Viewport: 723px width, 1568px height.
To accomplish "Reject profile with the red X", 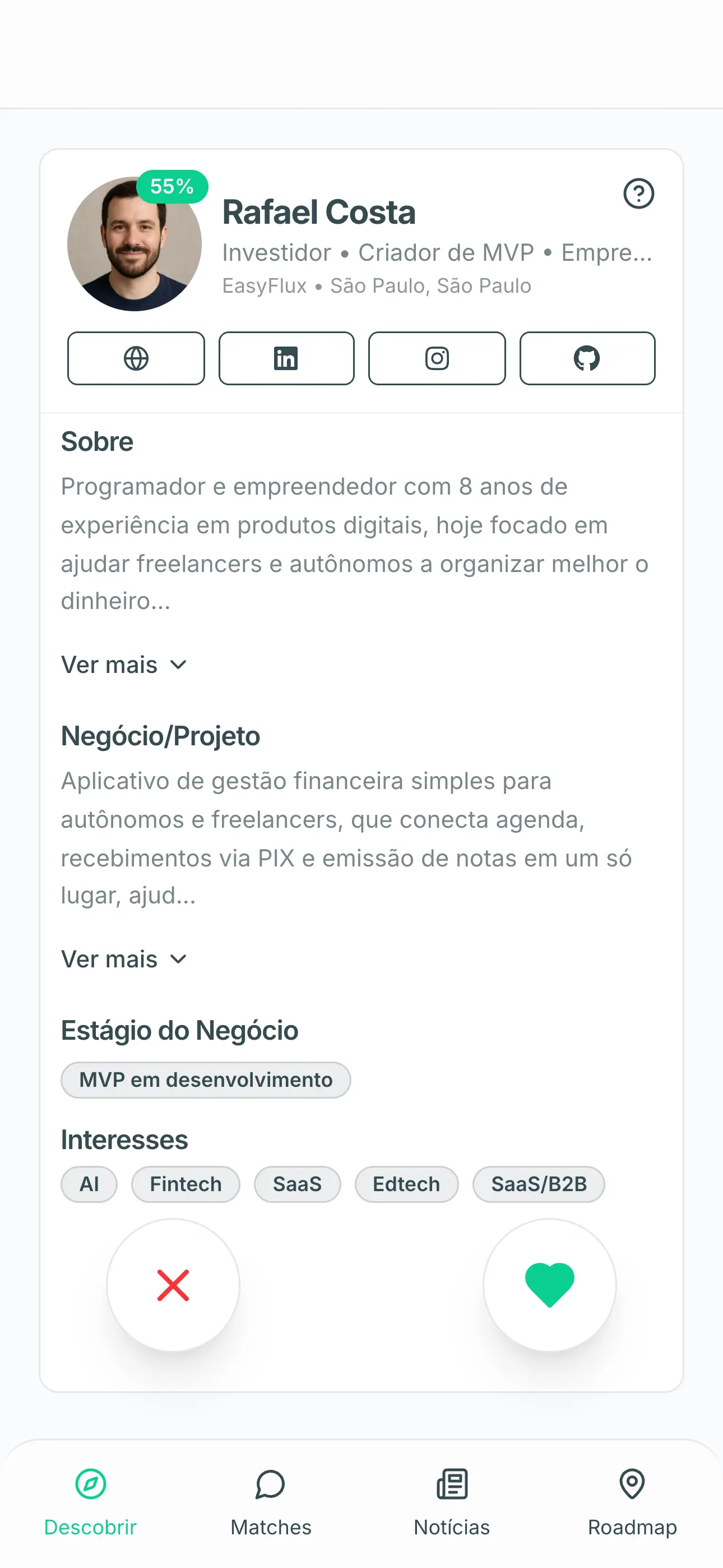I will click(173, 1285).
